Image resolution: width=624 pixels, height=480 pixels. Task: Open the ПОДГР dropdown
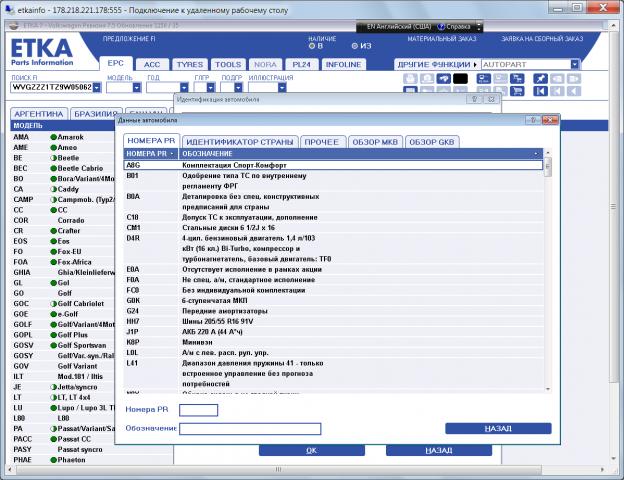(x=238, y=87)
